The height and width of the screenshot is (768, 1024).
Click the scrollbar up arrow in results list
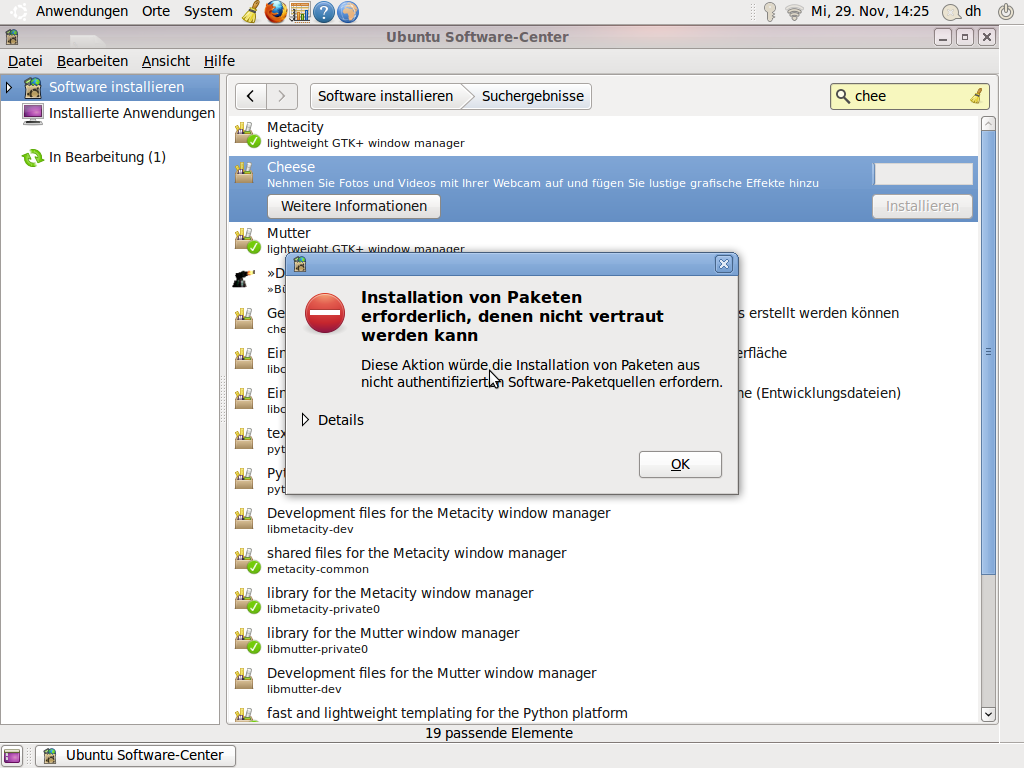pyautogui.click(x=988, y=123)
